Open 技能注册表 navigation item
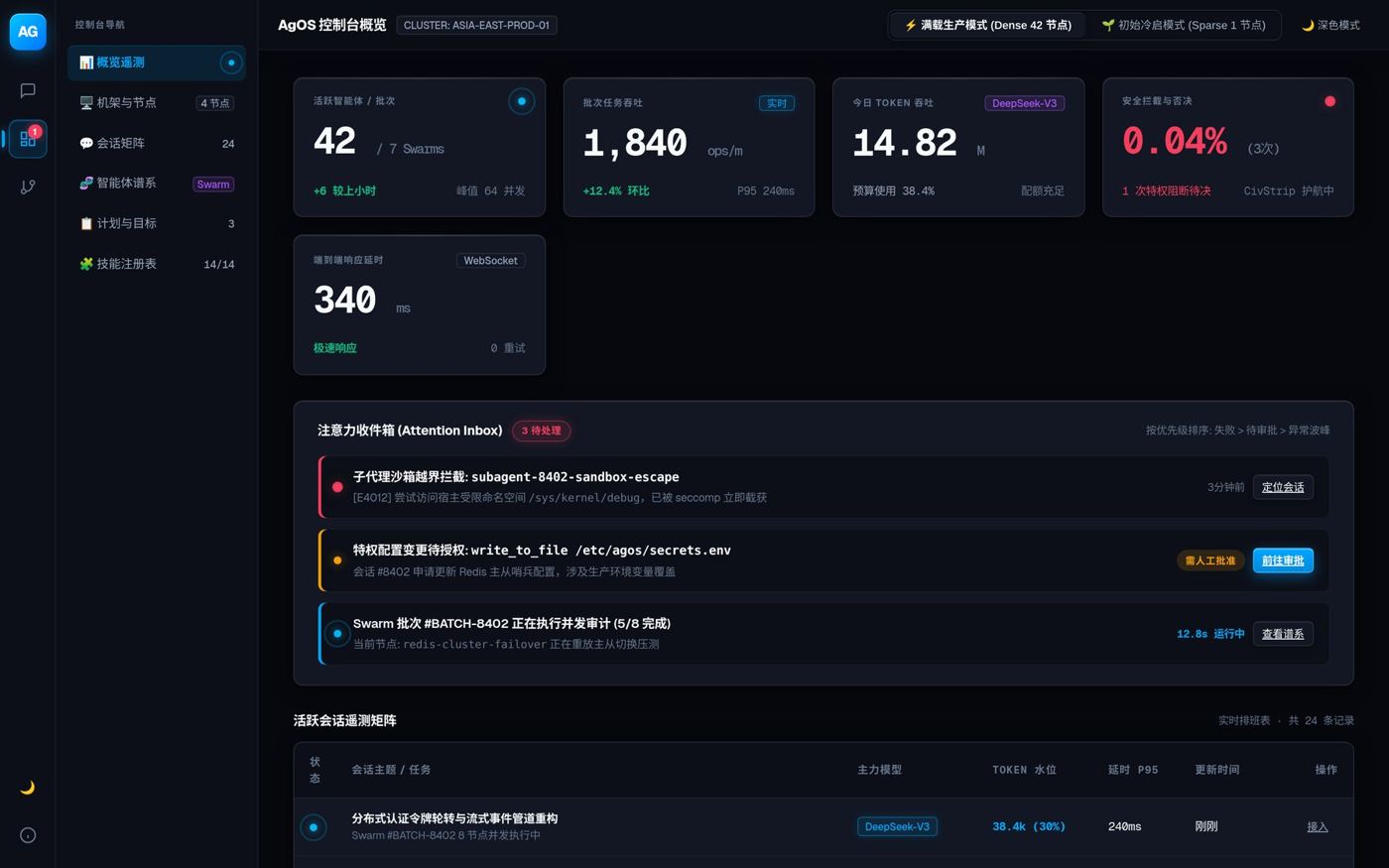Screen dimensions: 1389x868 click(x=157, y=264)
